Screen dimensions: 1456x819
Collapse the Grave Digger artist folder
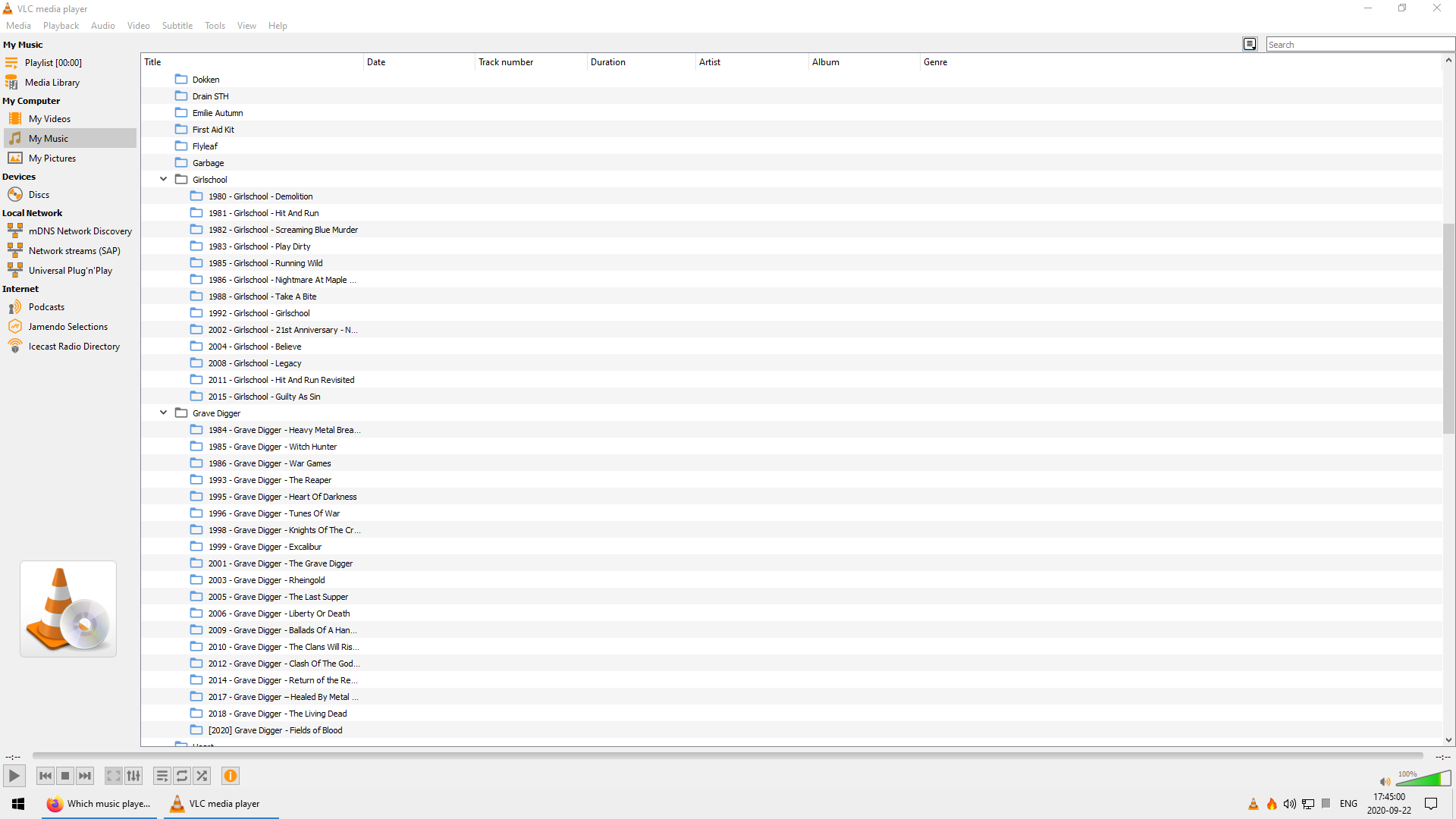163,413
